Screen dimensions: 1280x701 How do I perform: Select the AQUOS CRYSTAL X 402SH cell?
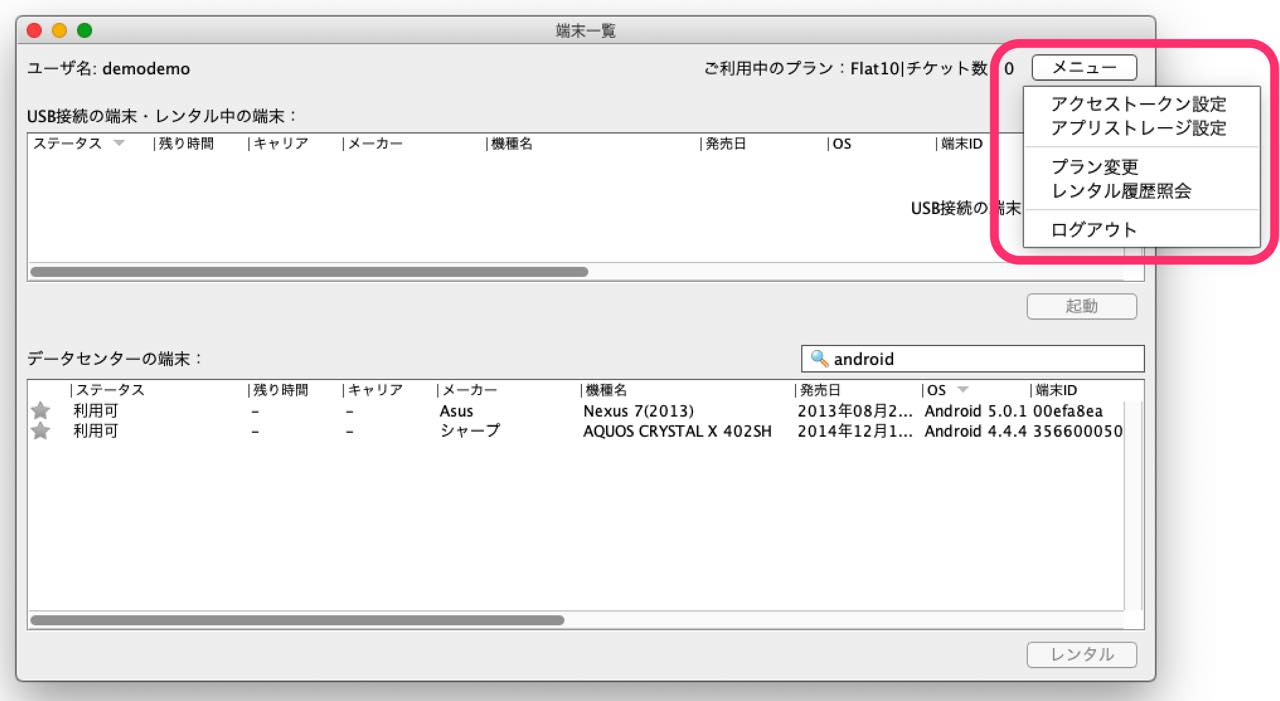click(677, 431)
